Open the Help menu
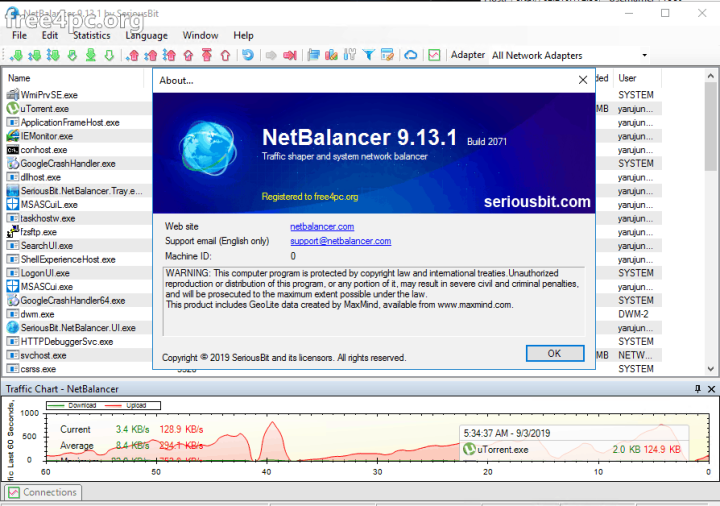This screenshot has width=720, height=506. [243, 35]
